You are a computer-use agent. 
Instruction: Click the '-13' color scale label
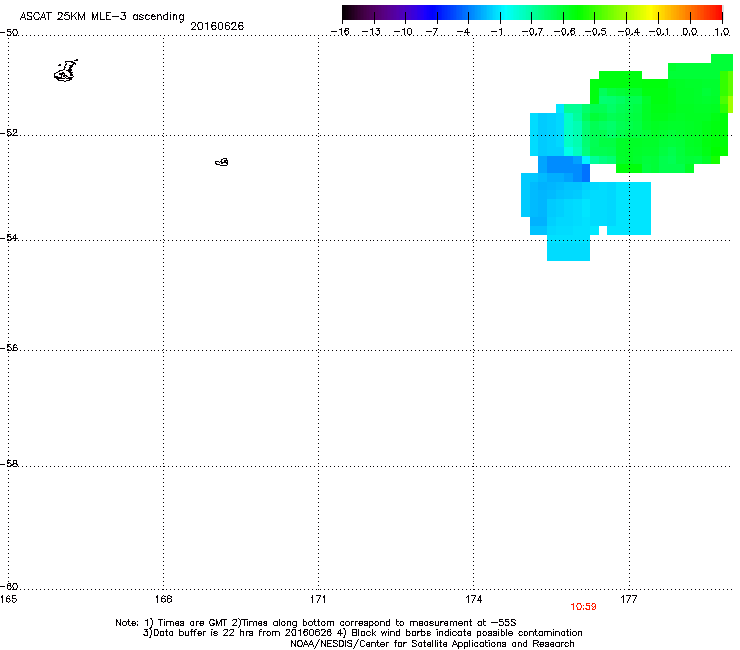pos(371,32)
